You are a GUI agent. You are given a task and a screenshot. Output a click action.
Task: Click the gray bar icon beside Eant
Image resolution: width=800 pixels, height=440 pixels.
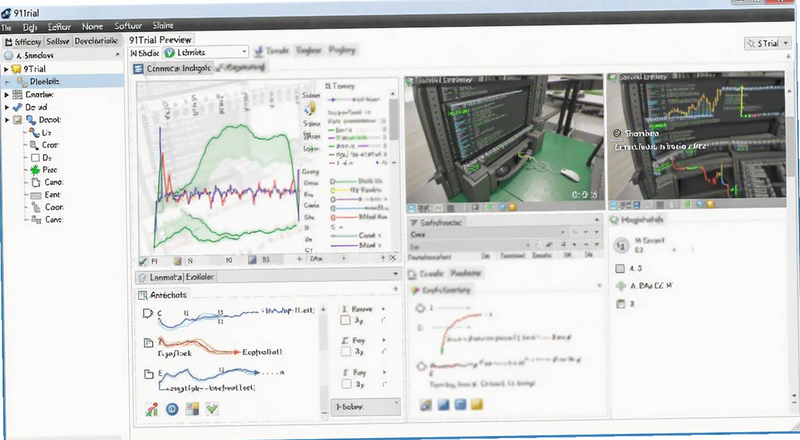click(x=36, y=195)
